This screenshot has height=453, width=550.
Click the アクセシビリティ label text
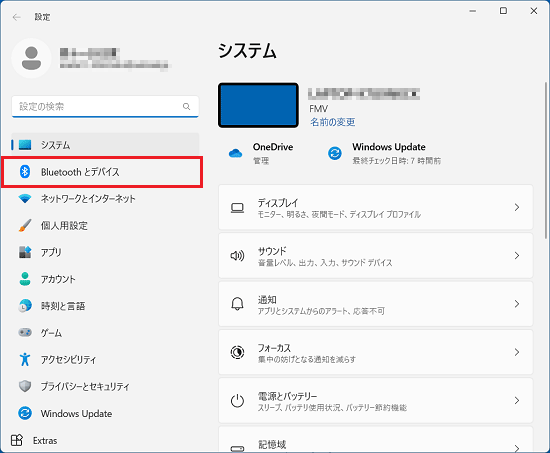pyautogui.click(x=68, y=359)
